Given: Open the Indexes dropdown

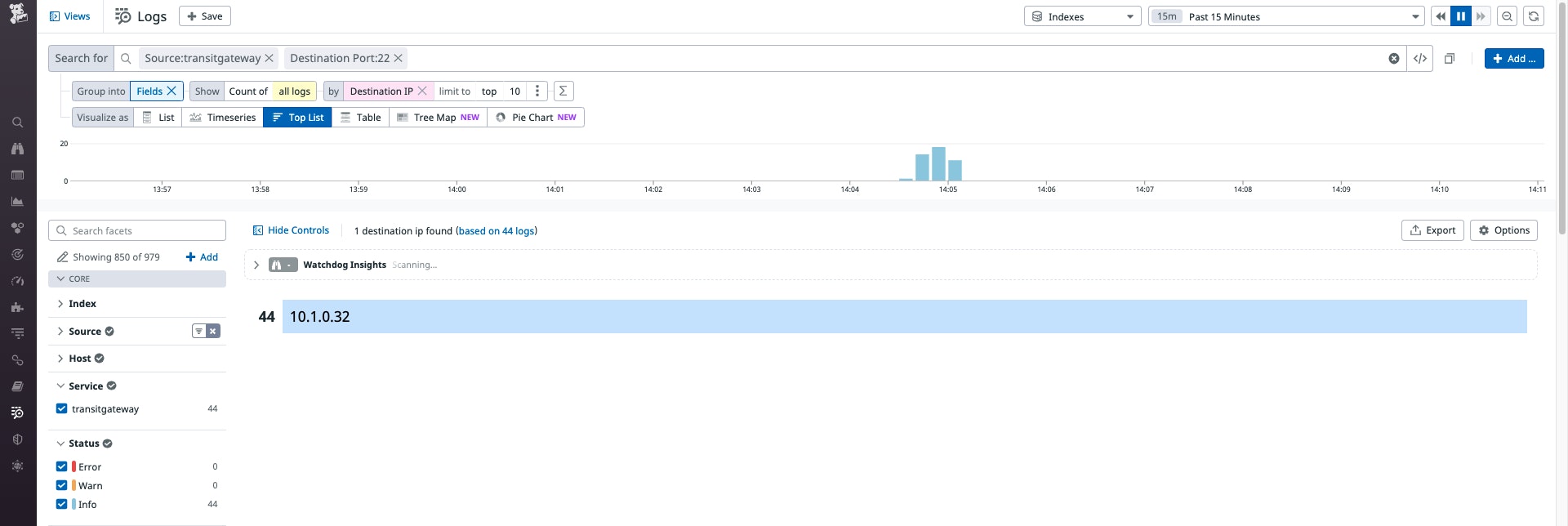Looking at the screenshot, I should click(1082, 16).
